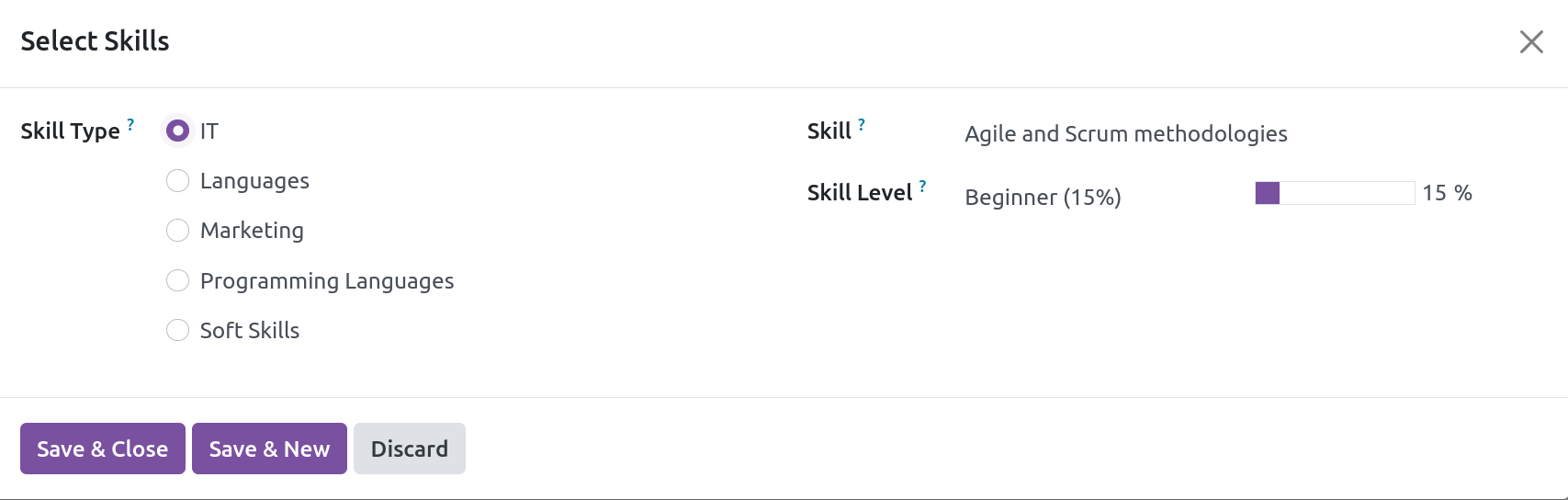Click the Select Skills dialog title
The image size is (1568, 500).
point(95,41)
